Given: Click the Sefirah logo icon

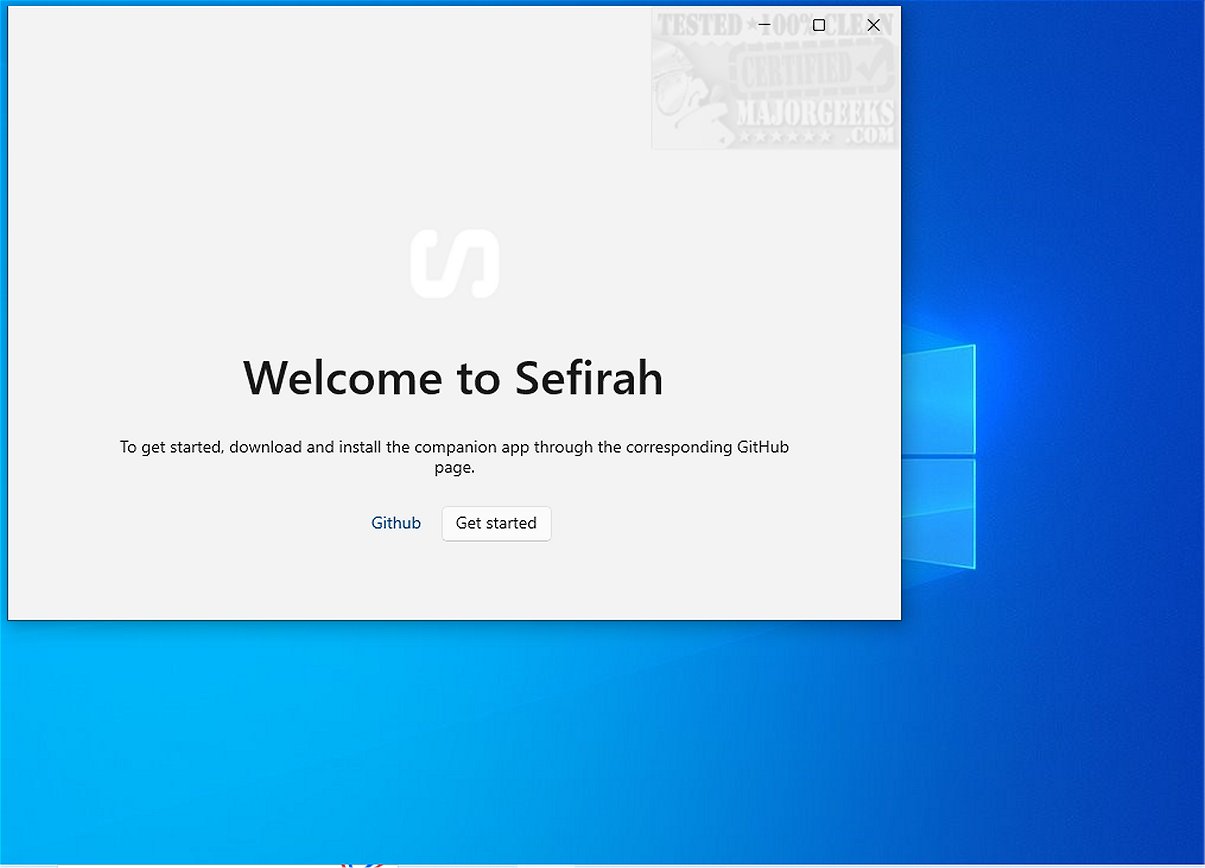Looking at the screenshot, I should pyautogui.click(x=455, y=264).
